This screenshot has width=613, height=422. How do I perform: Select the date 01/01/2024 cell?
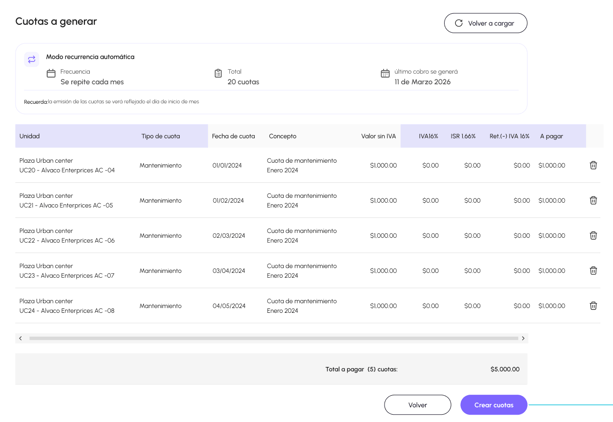click(x=227, y=165)
